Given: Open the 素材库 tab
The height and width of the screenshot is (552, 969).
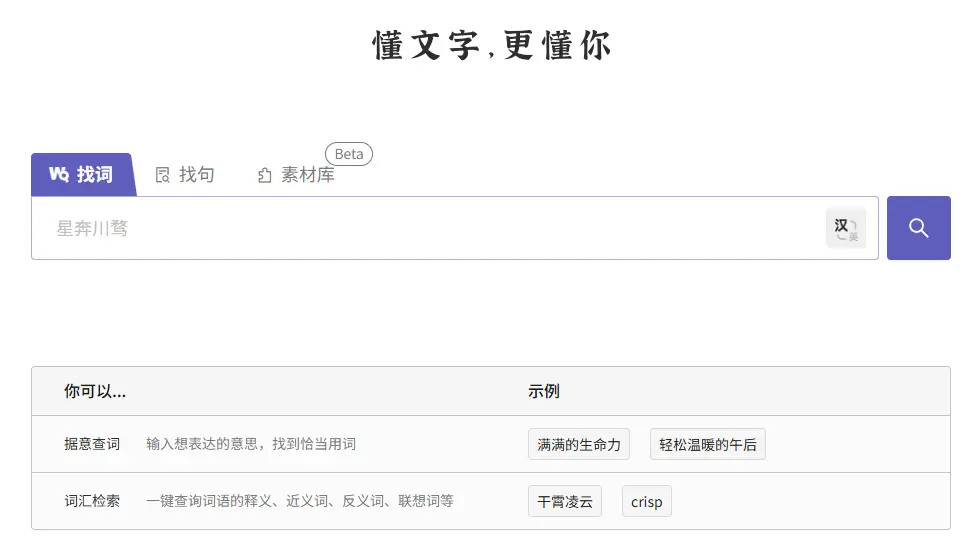Looking at the screenshot, I should pos(307,175).
